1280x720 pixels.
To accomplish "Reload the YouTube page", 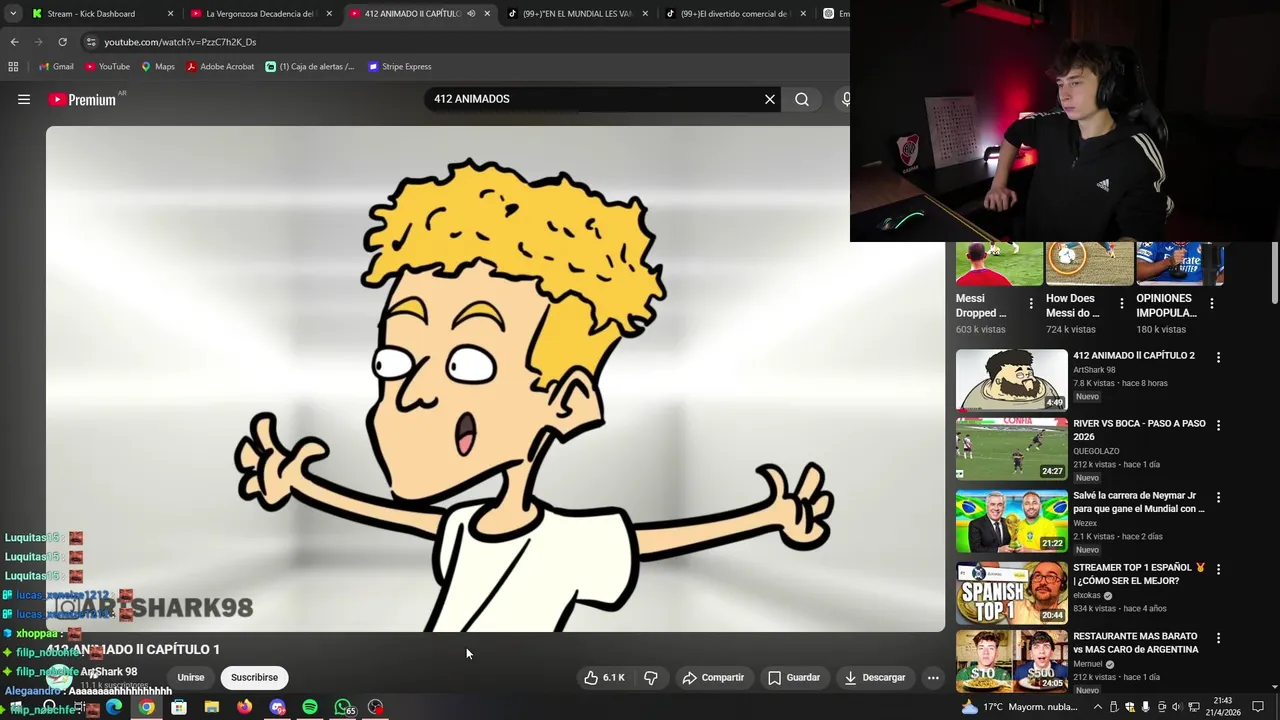I will 62,42.
